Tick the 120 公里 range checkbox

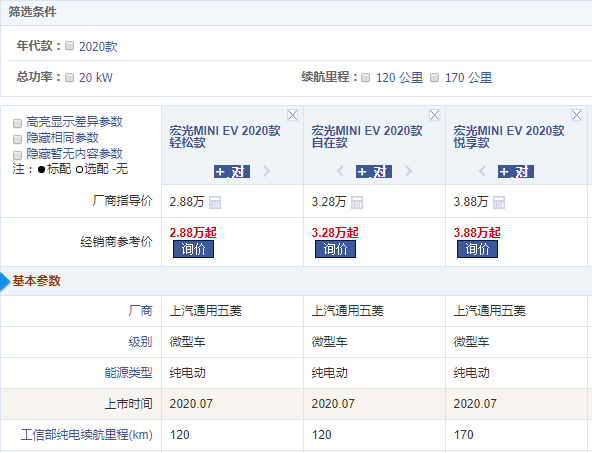(x=365, y=77)
